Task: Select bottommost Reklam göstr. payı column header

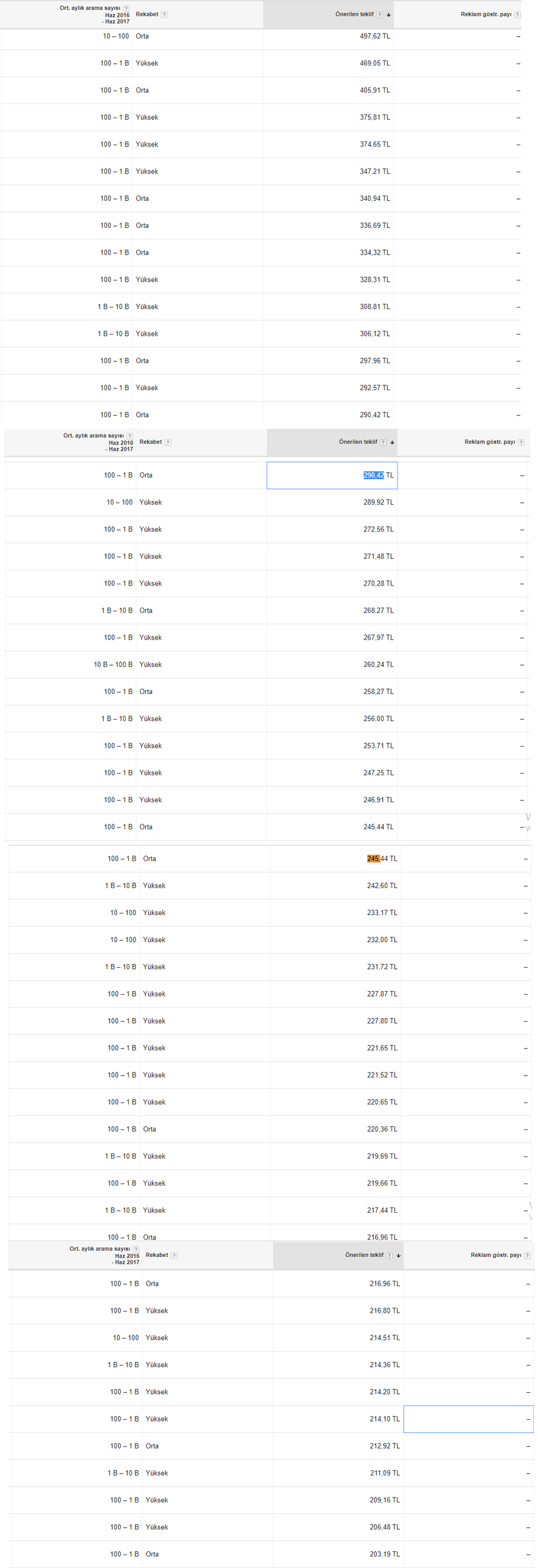Action: click(496, 1255)
